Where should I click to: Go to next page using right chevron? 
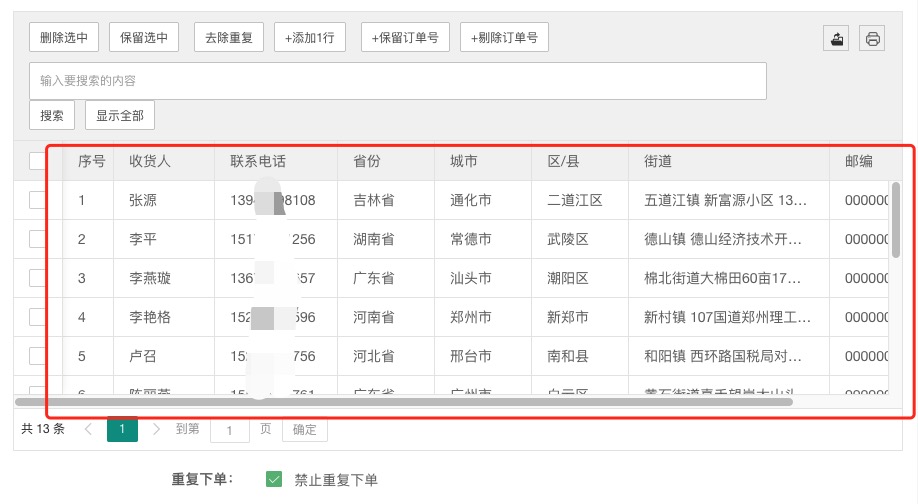point(156,429)
